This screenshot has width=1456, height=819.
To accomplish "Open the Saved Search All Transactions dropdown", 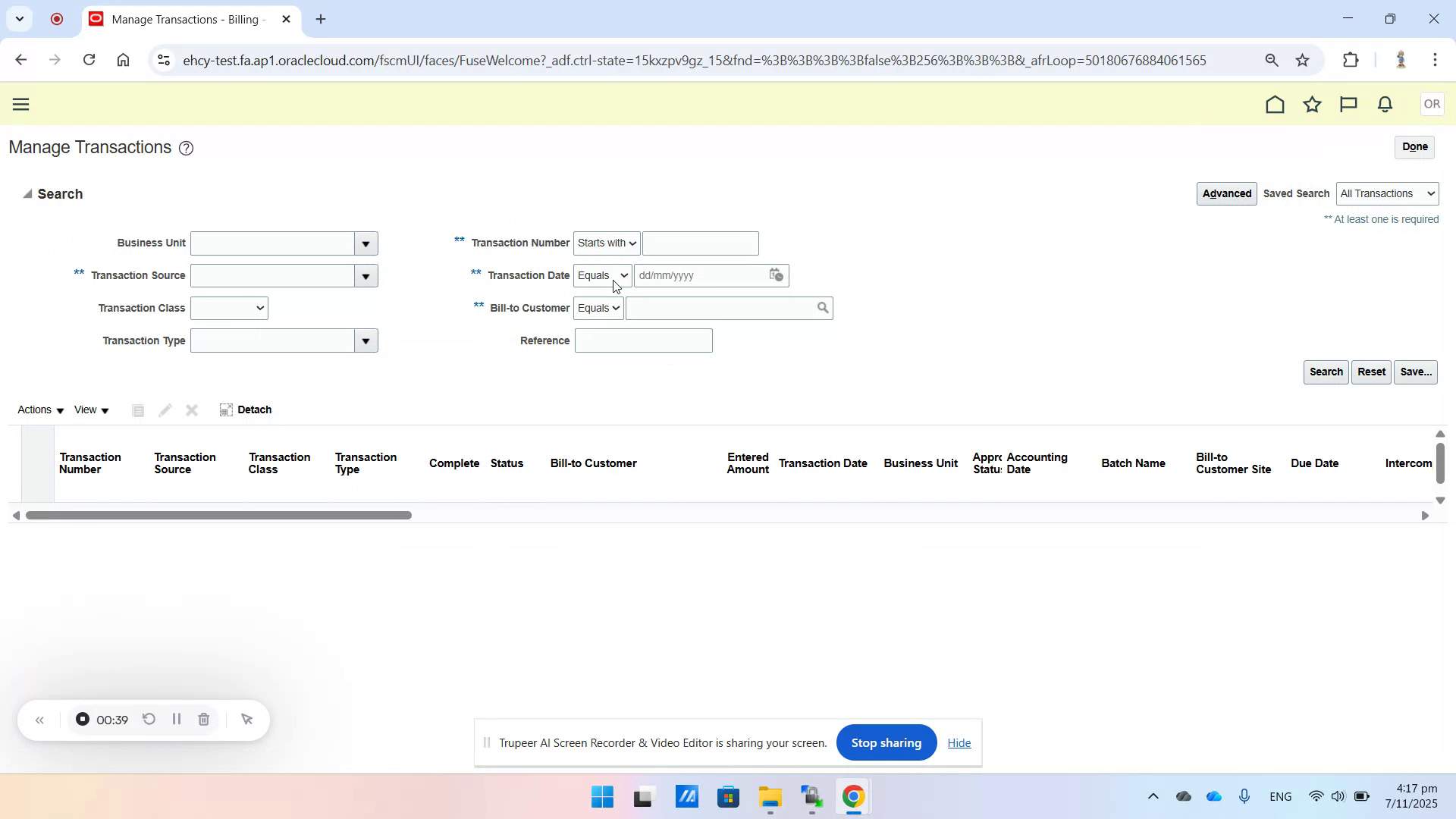I will 1387,193.
